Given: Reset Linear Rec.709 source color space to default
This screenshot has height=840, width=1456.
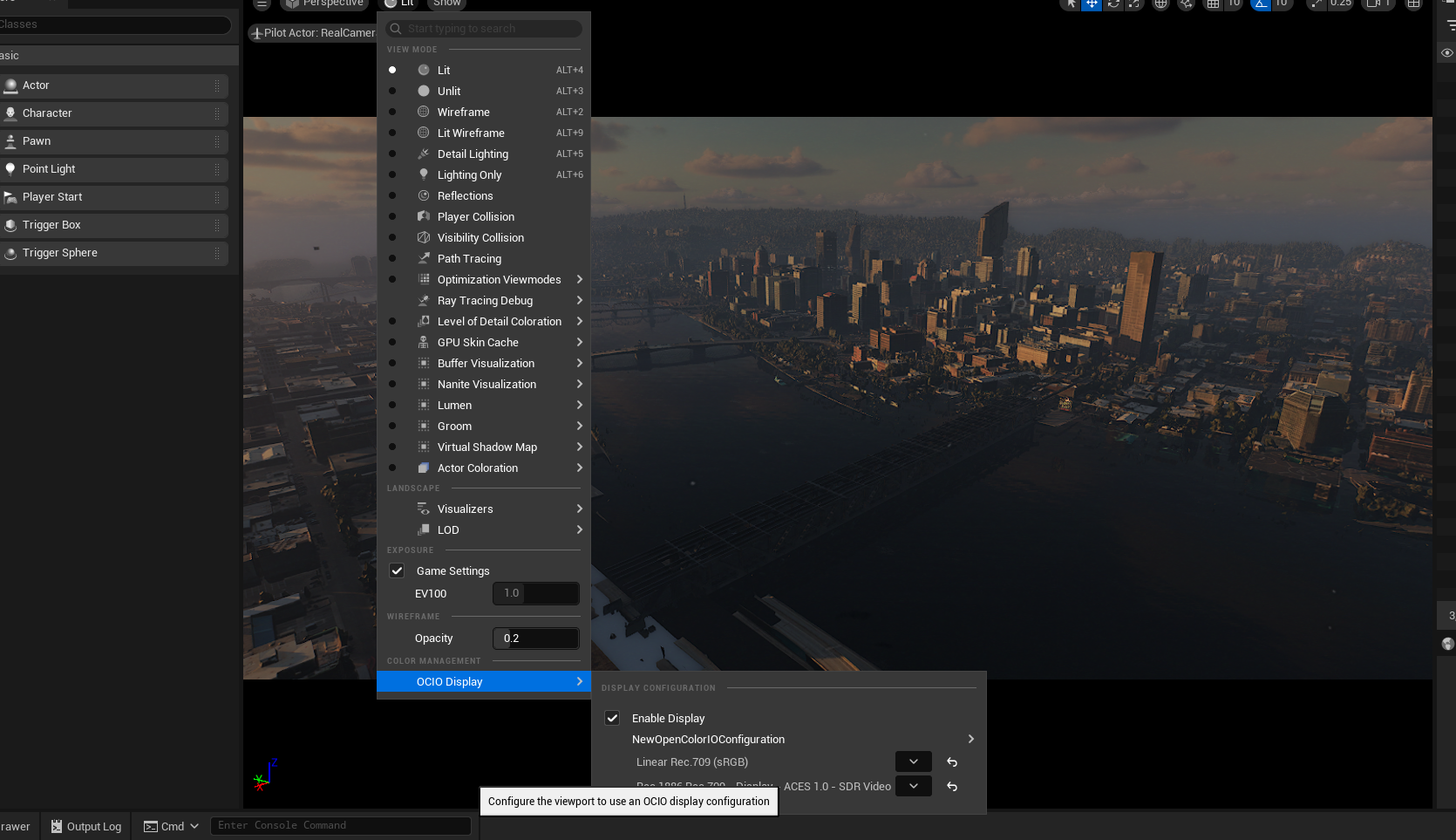Looking at the screenshot, I should pyautogui.click(x=952, y=761).
